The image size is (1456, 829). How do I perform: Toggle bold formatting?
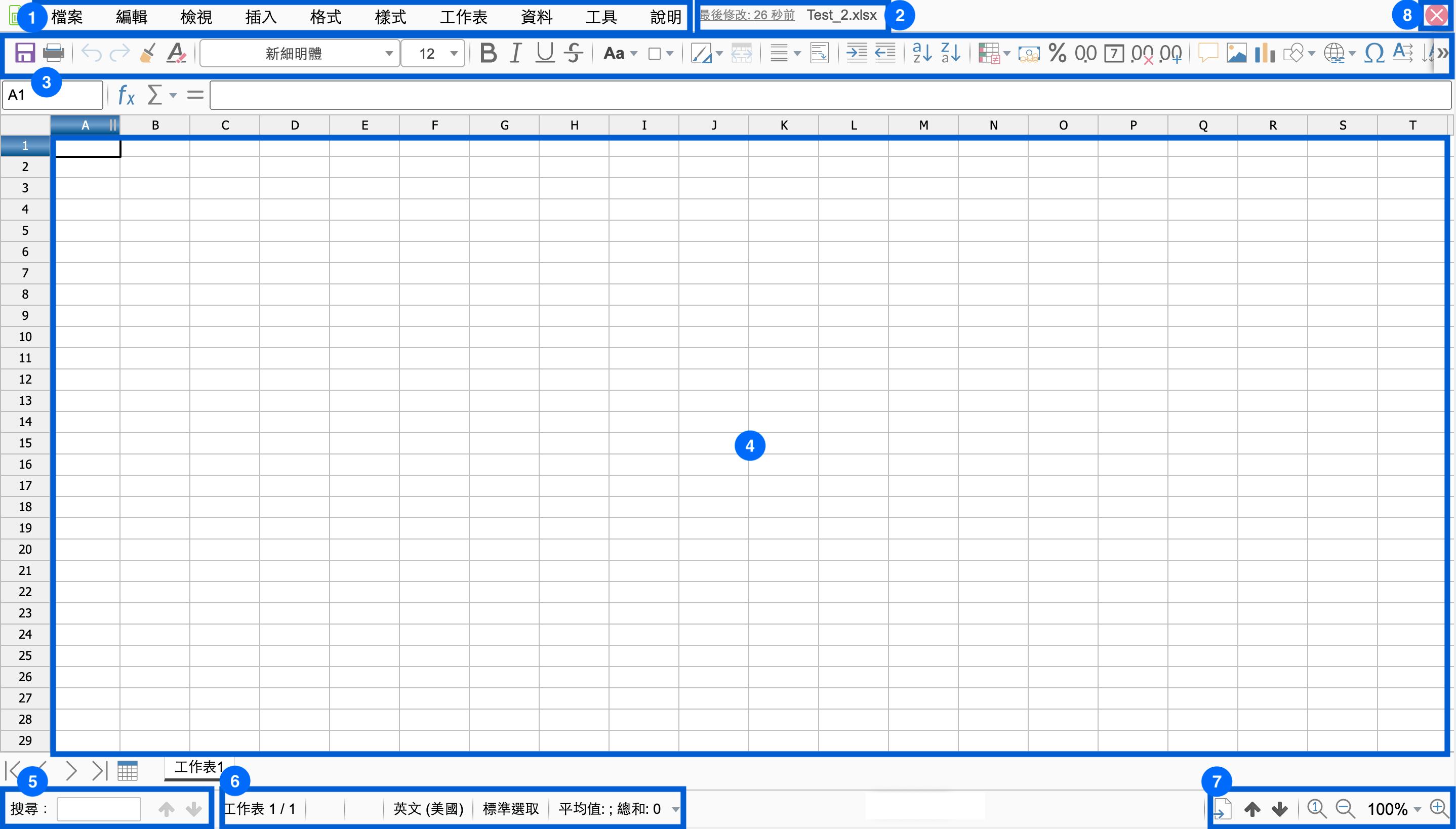click(x=488, y=53)
